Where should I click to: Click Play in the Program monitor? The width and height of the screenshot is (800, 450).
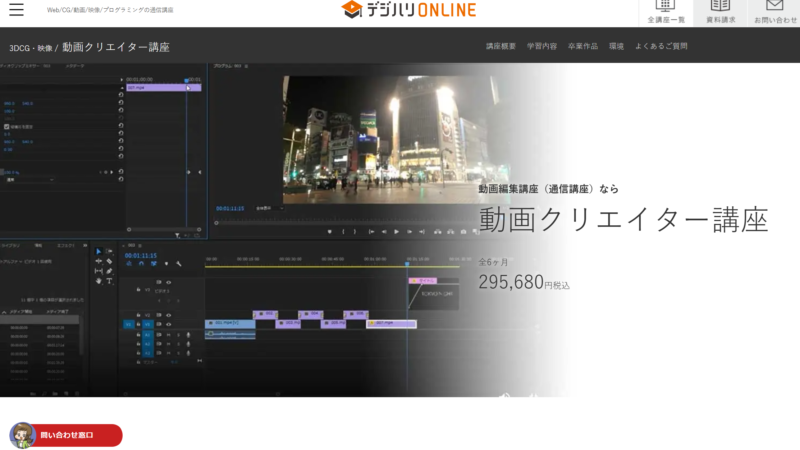[396, 232]
